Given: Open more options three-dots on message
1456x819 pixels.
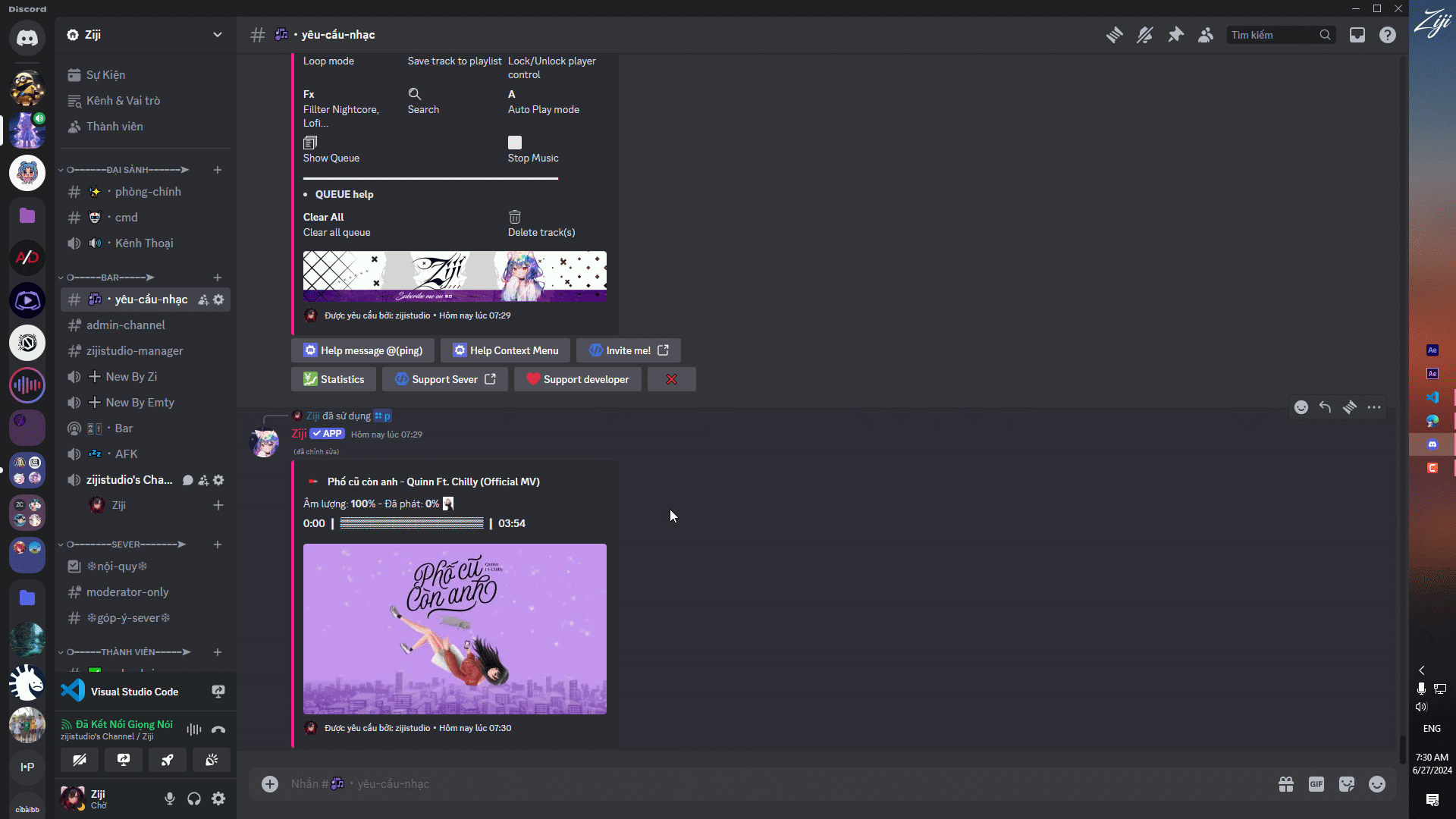Looking at the screenshot, I should click(1374, 407).
